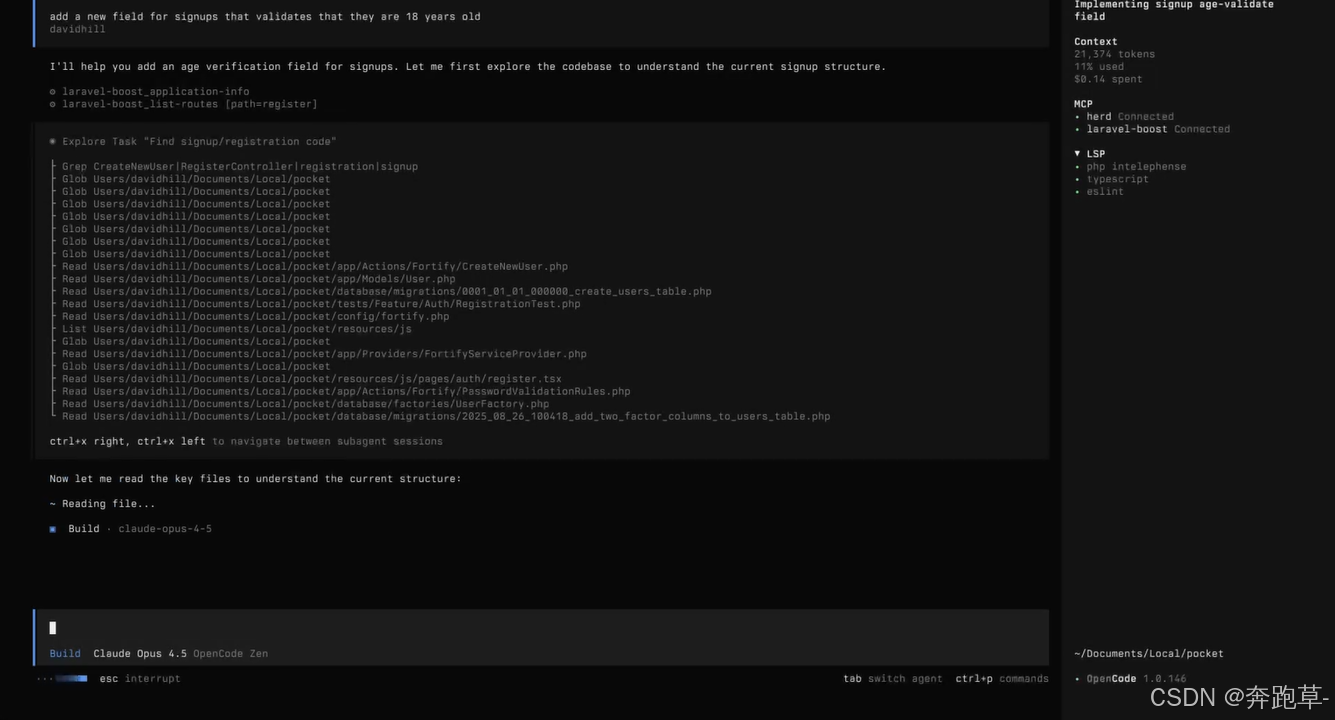Open the Claude Opus 4.5 model selector
This screenshot has width=1335, height=720.
[140, 654]
